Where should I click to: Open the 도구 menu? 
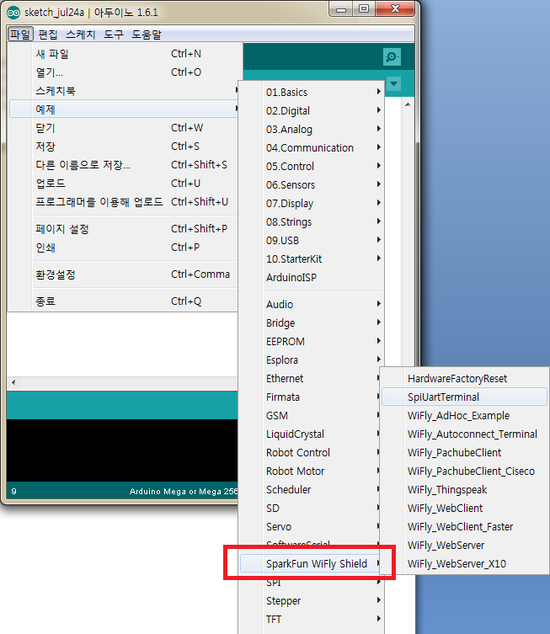click(x=113, y=34)
